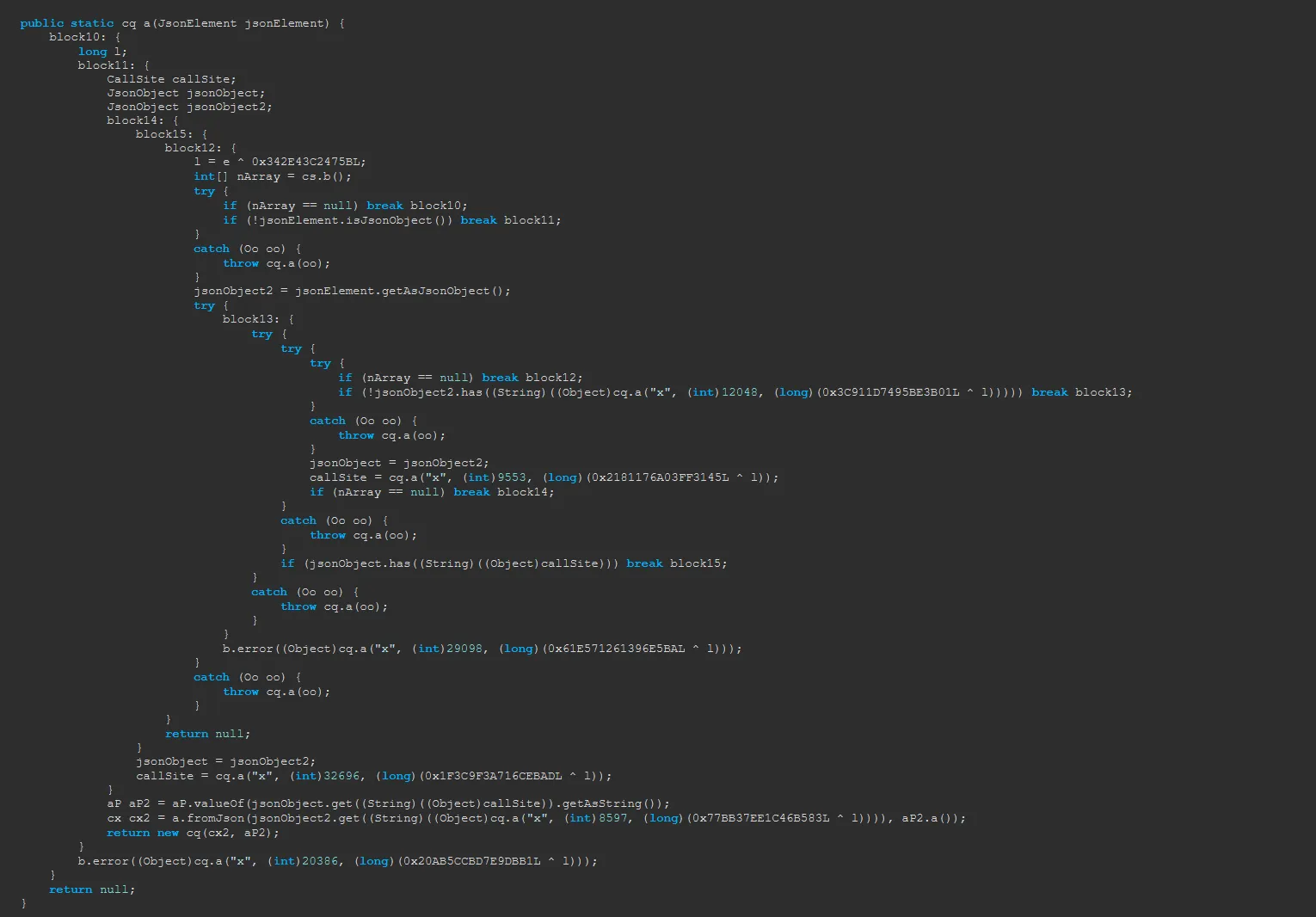The image size is (1316, 917).
Task: Click 'jsonElement.getAsJsonObject()' assignment line
Action: pos(352,291)
